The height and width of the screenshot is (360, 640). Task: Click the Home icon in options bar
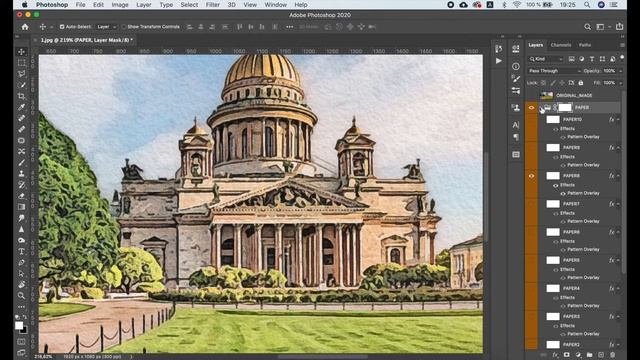coord(25,27)
